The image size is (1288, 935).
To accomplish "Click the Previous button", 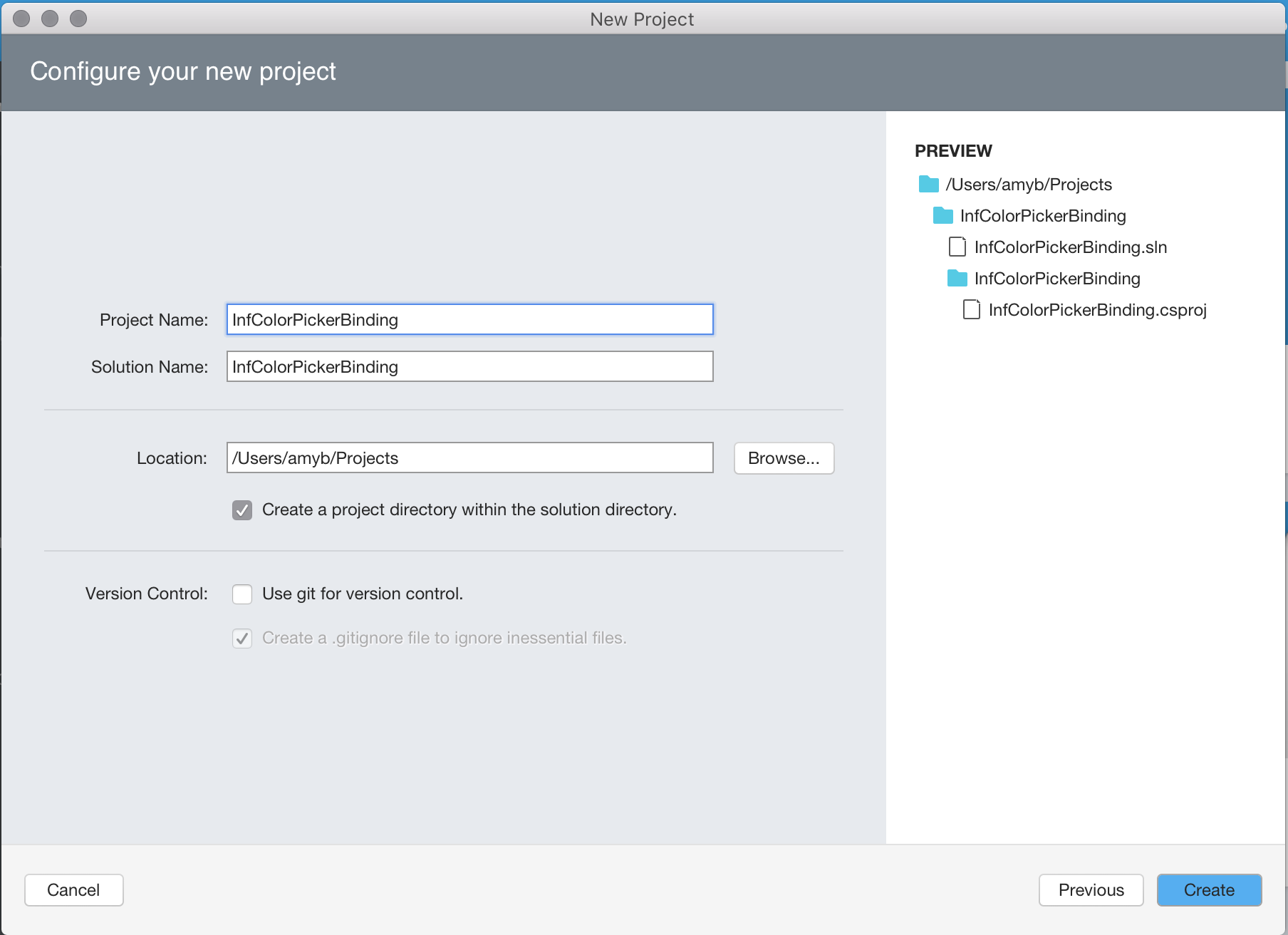I will pos(1091,889).
